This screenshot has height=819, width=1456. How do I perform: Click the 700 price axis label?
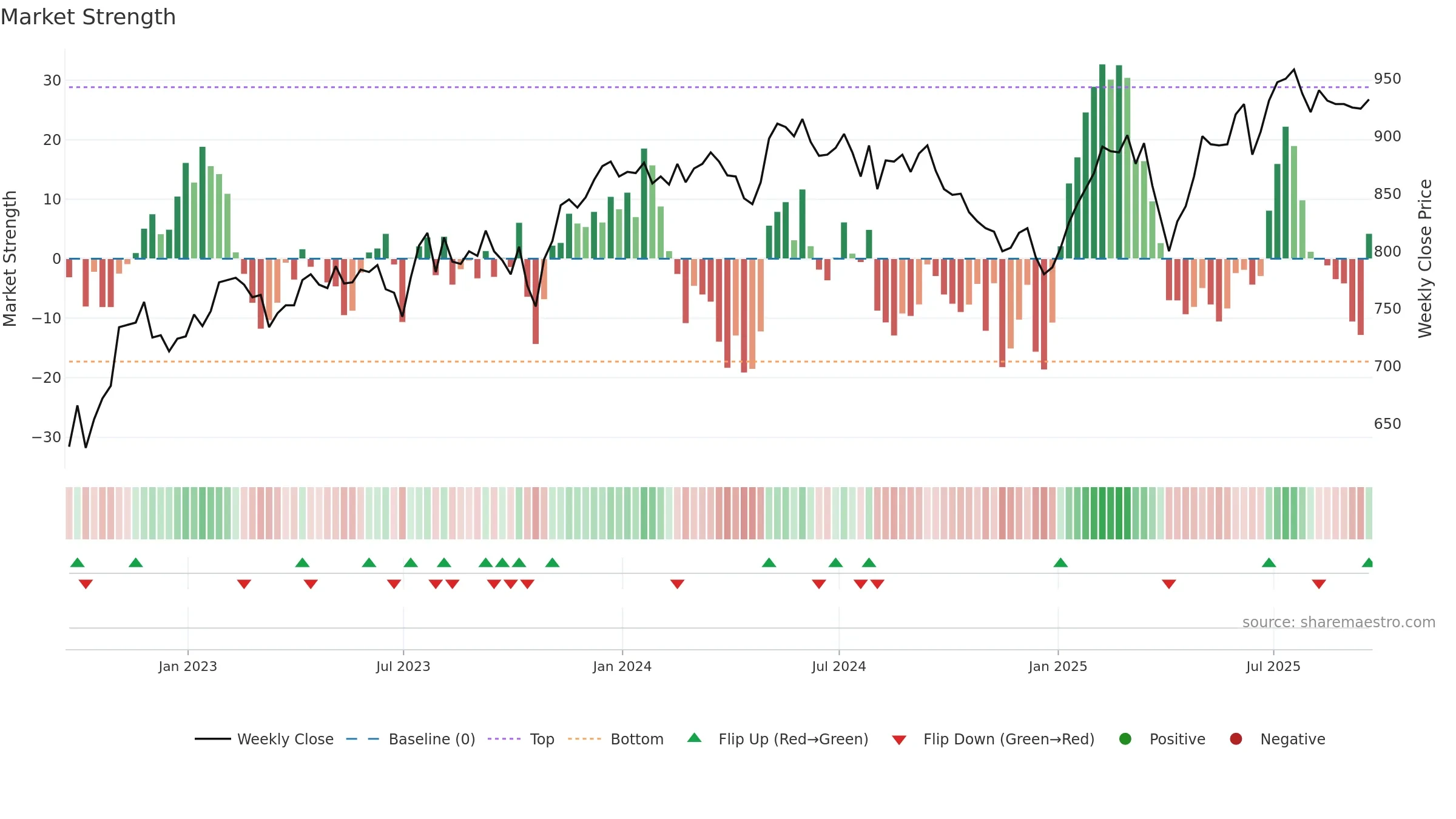1387,366
